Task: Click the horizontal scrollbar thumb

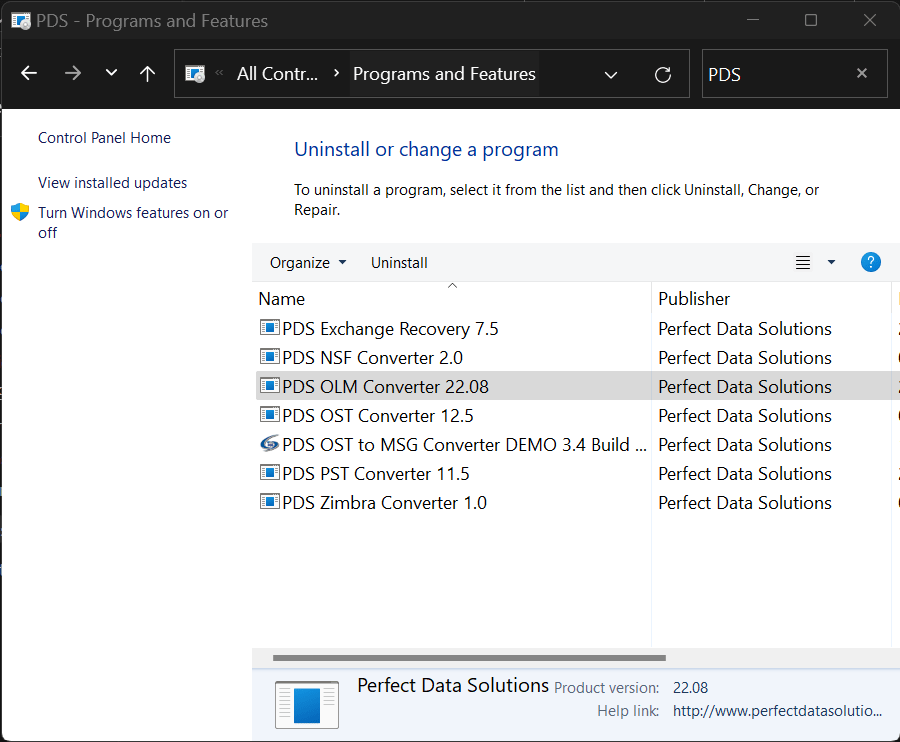Action: click(x=469, y=658)
